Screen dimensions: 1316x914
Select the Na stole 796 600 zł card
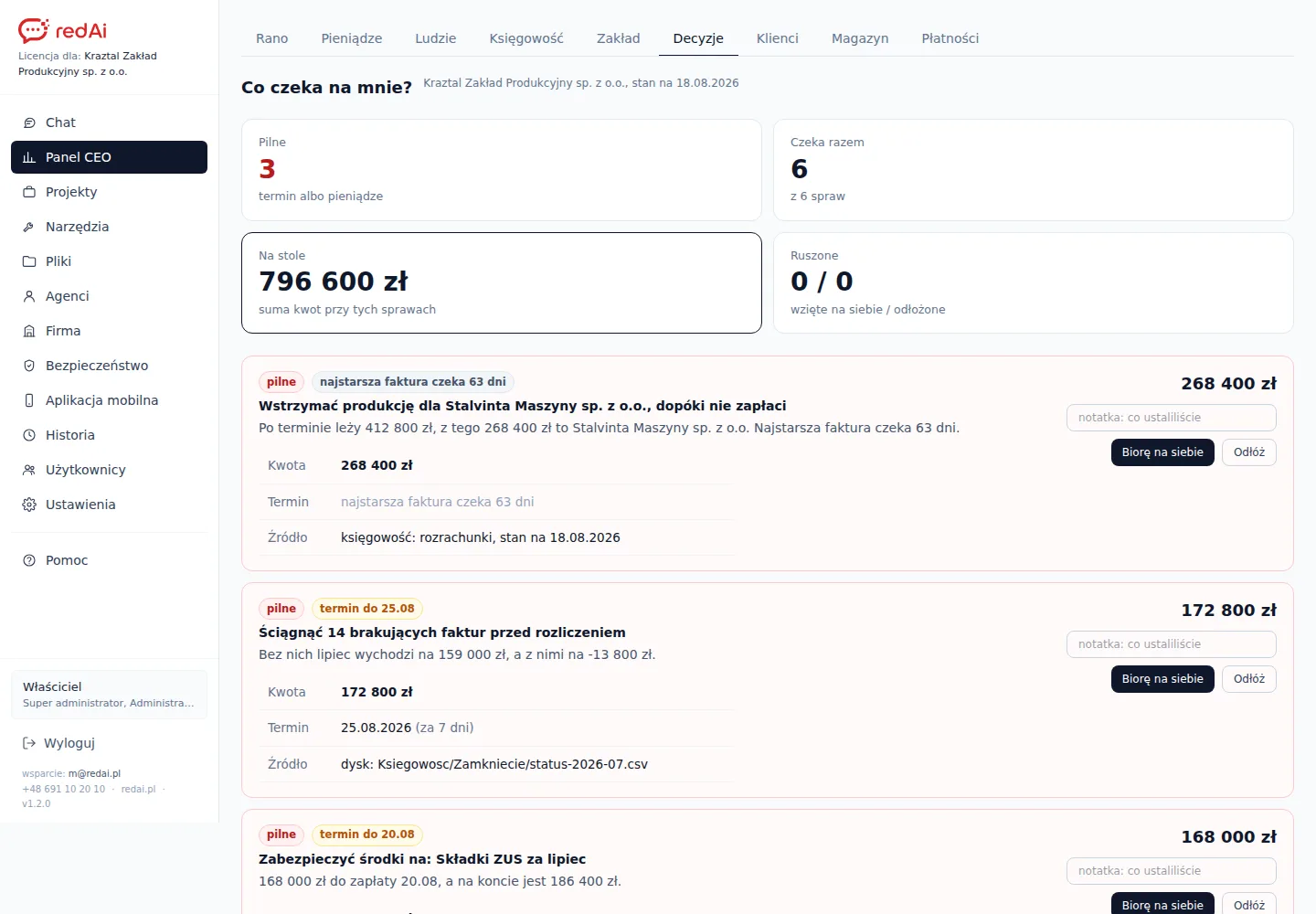tap(502, 283)
